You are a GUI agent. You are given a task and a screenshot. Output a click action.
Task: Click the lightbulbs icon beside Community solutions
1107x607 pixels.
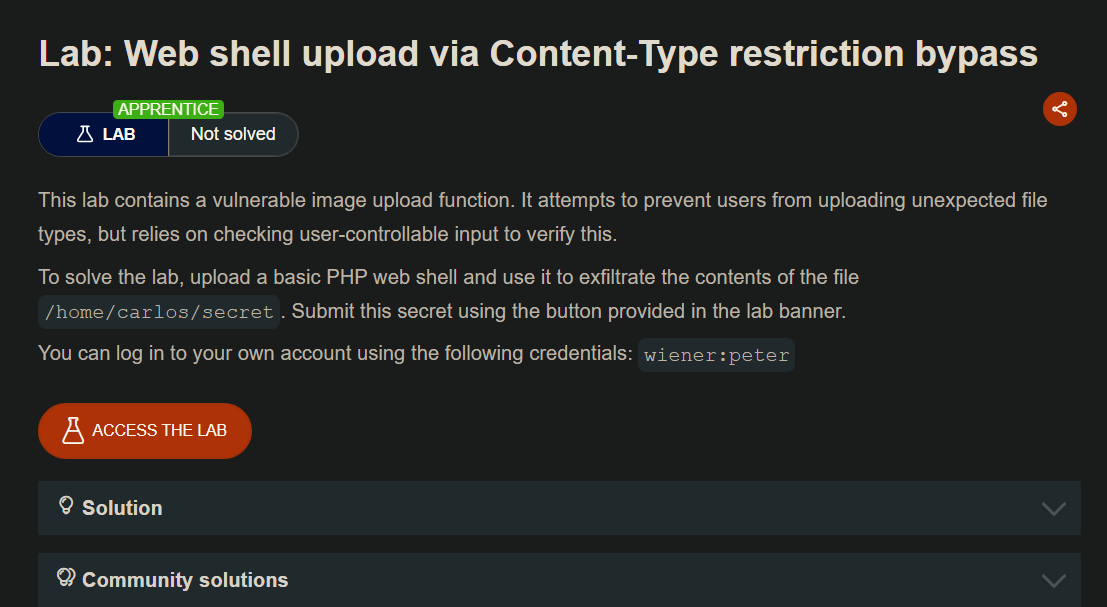(67, 578)
